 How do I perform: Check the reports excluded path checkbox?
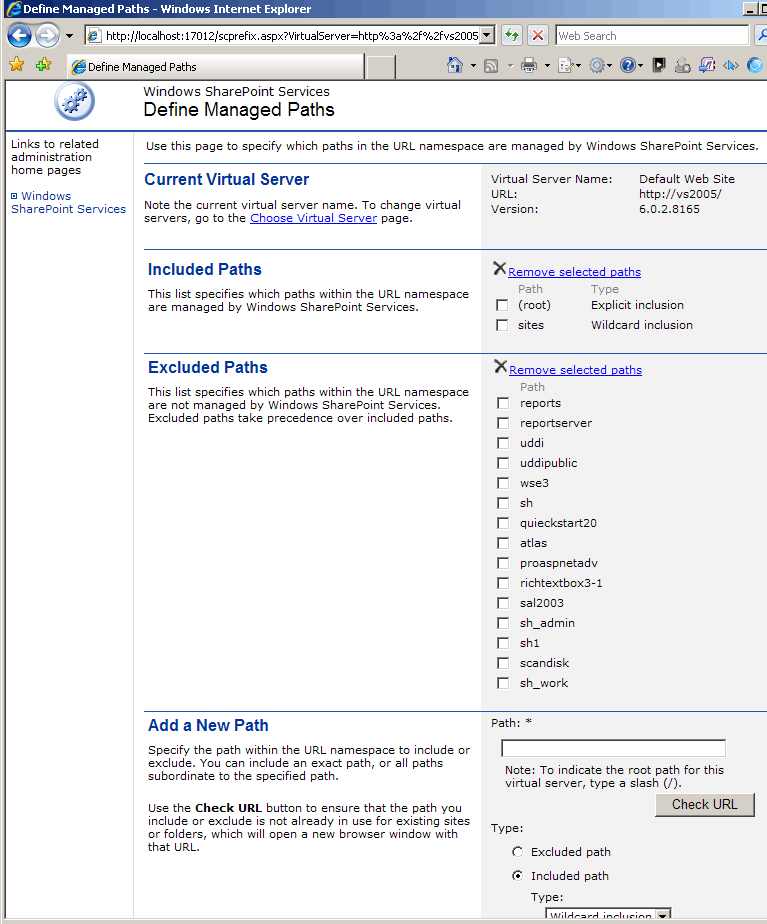coord(503,403)
